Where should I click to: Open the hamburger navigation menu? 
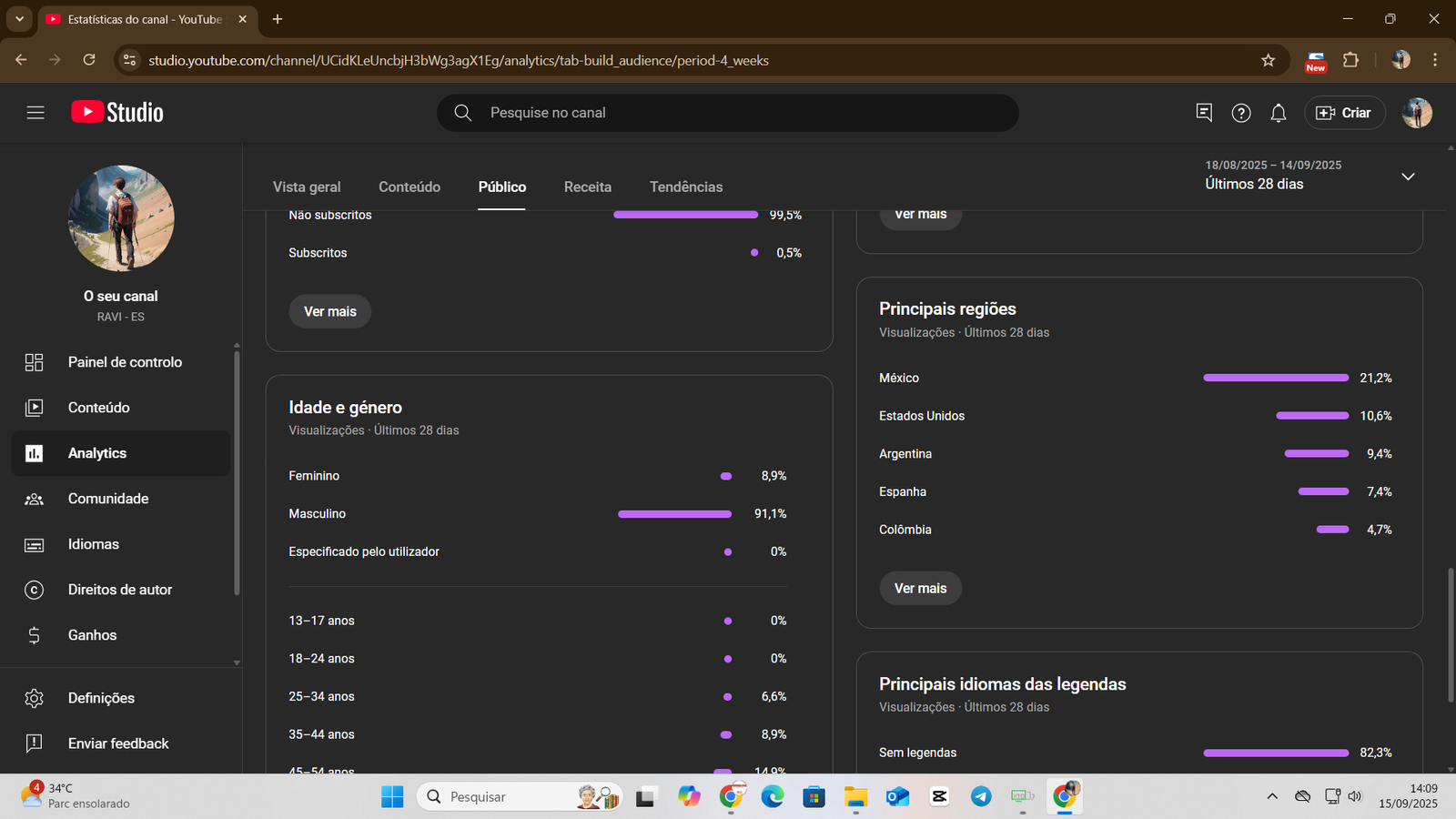pyautogui.click(x=35, y=113)
